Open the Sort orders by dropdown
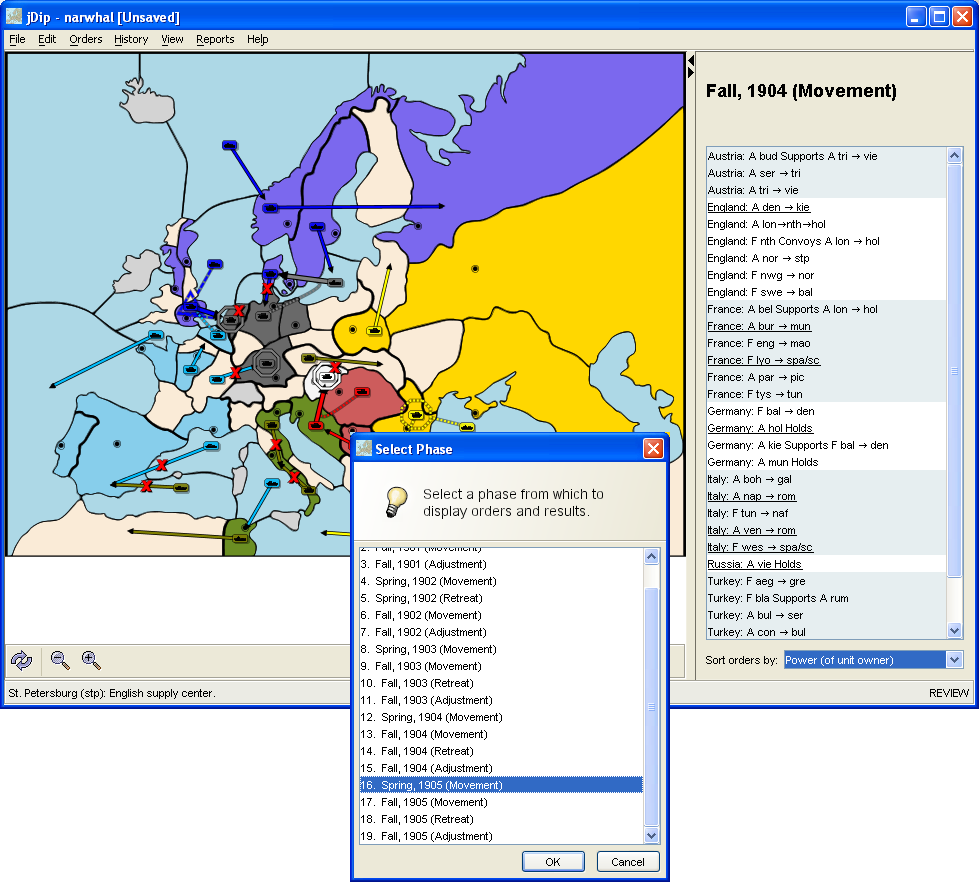The height and width of the screenshot is (883, 979). pyautogui.click(x=873, y=660)
